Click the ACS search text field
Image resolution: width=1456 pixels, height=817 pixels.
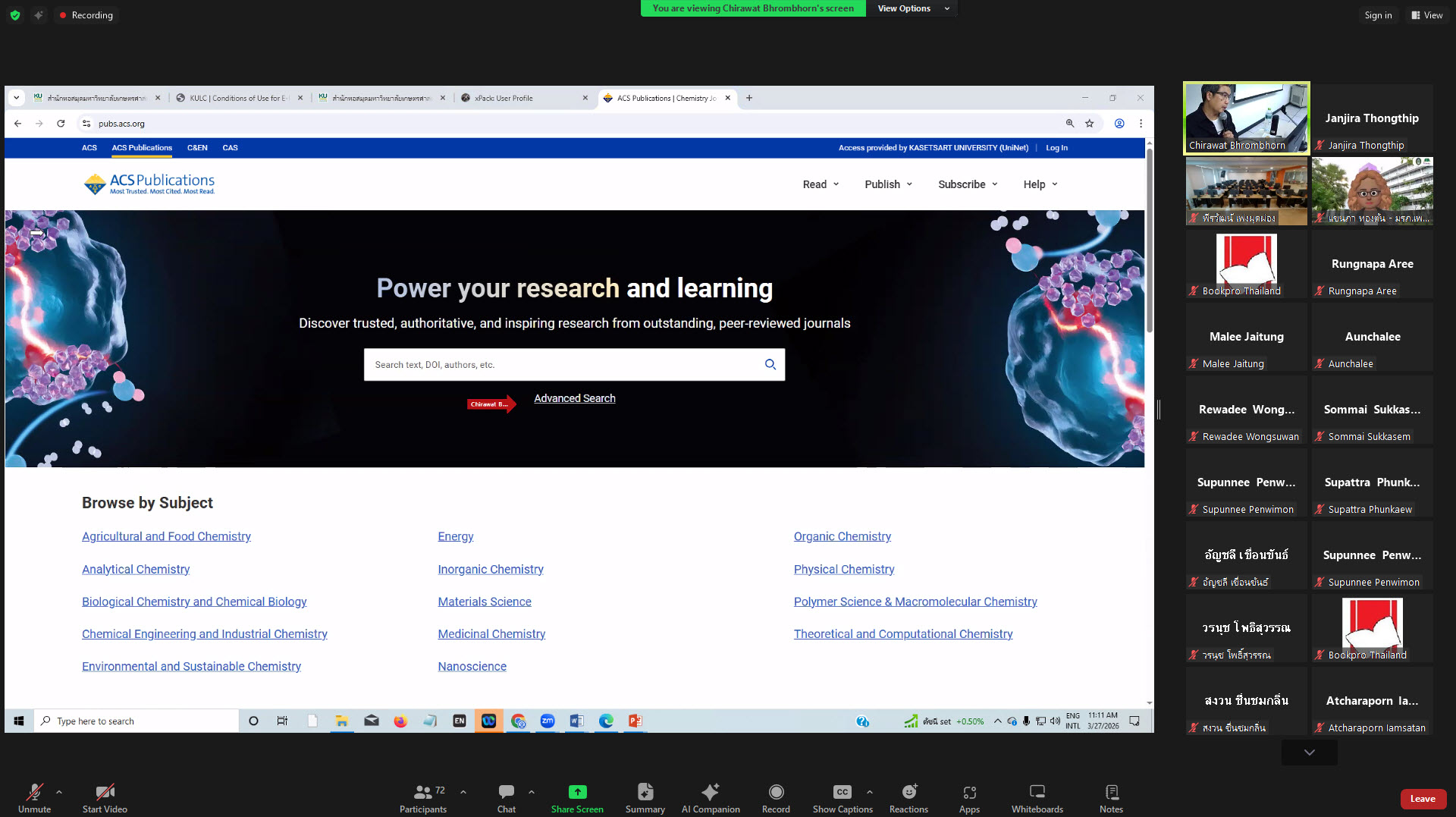(x=561, y=365)
